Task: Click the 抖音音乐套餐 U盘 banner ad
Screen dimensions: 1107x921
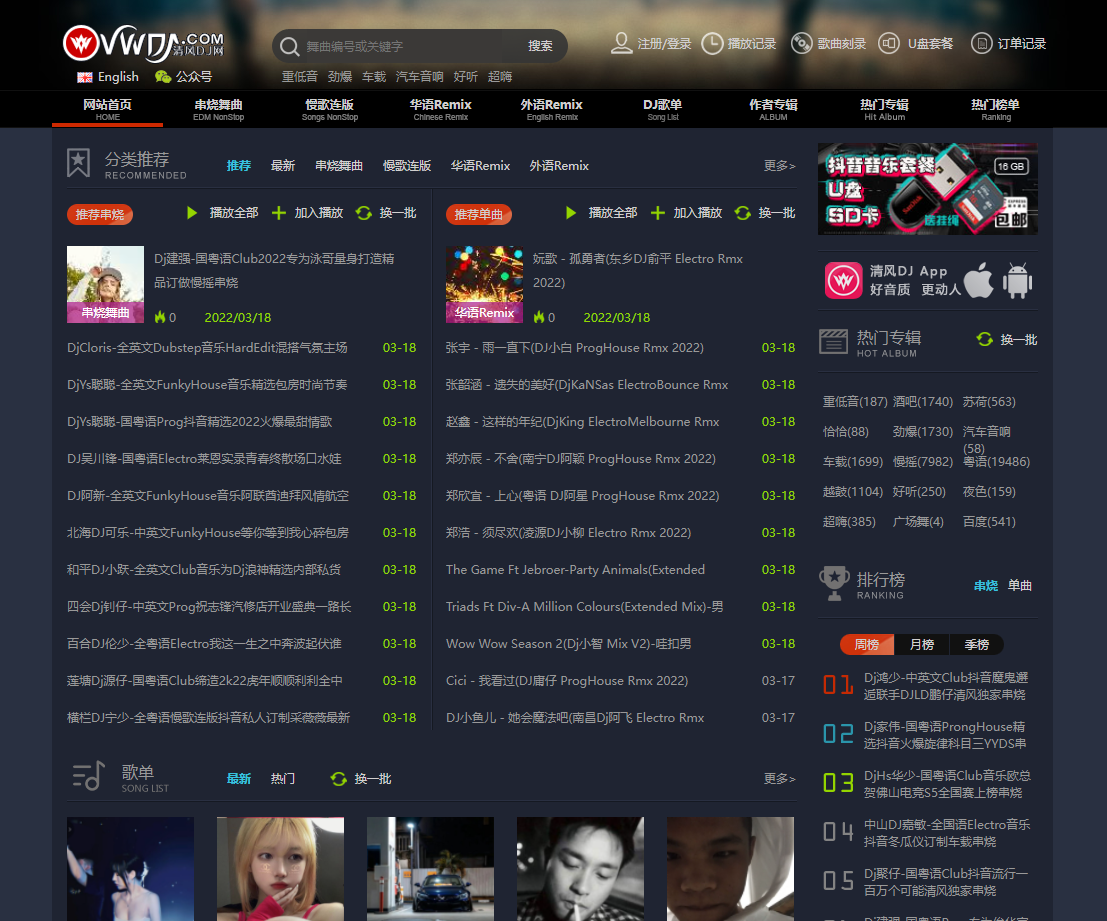Action: (927, 188)
